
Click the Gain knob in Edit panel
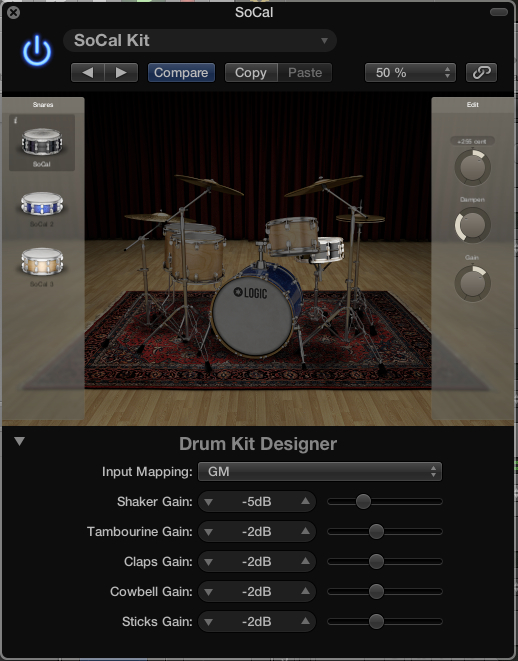[x=472, y=283]
